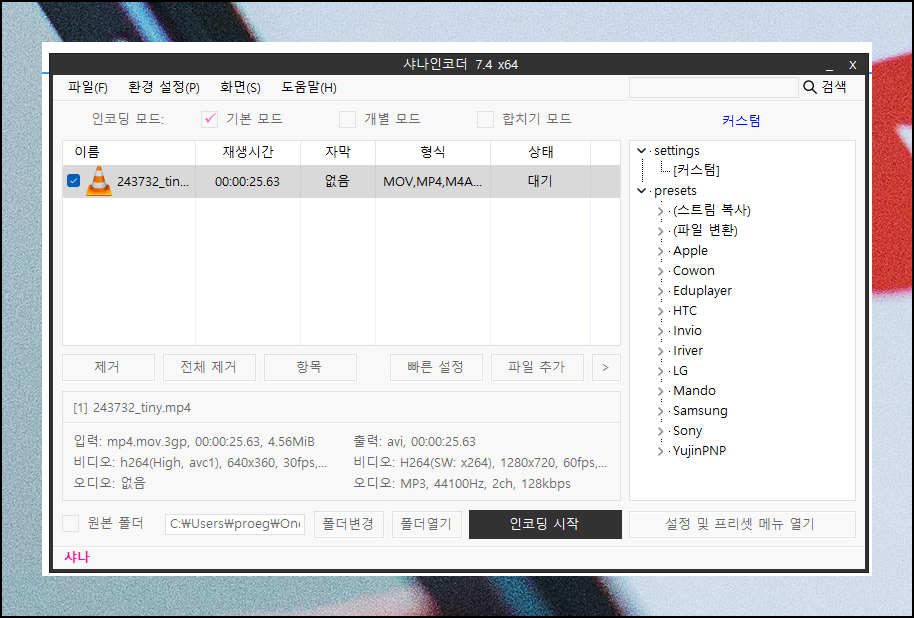Select the presets tree label

[675, 191]
